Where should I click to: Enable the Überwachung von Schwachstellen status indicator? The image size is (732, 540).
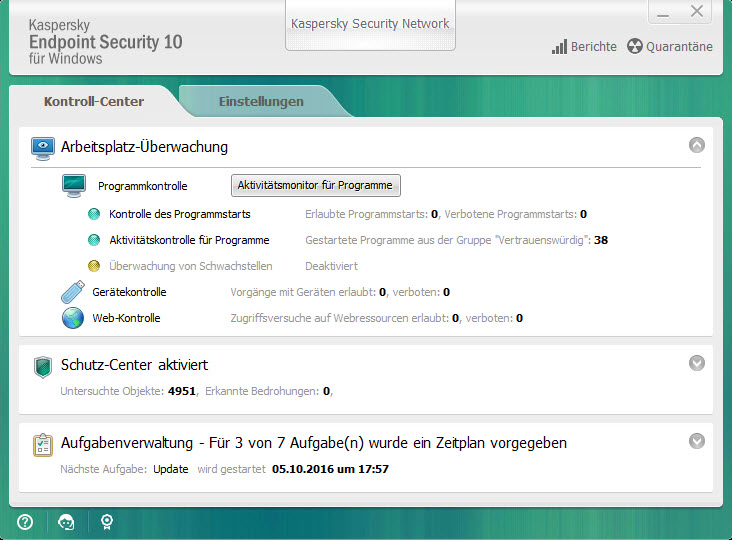(x=94, y=266)
